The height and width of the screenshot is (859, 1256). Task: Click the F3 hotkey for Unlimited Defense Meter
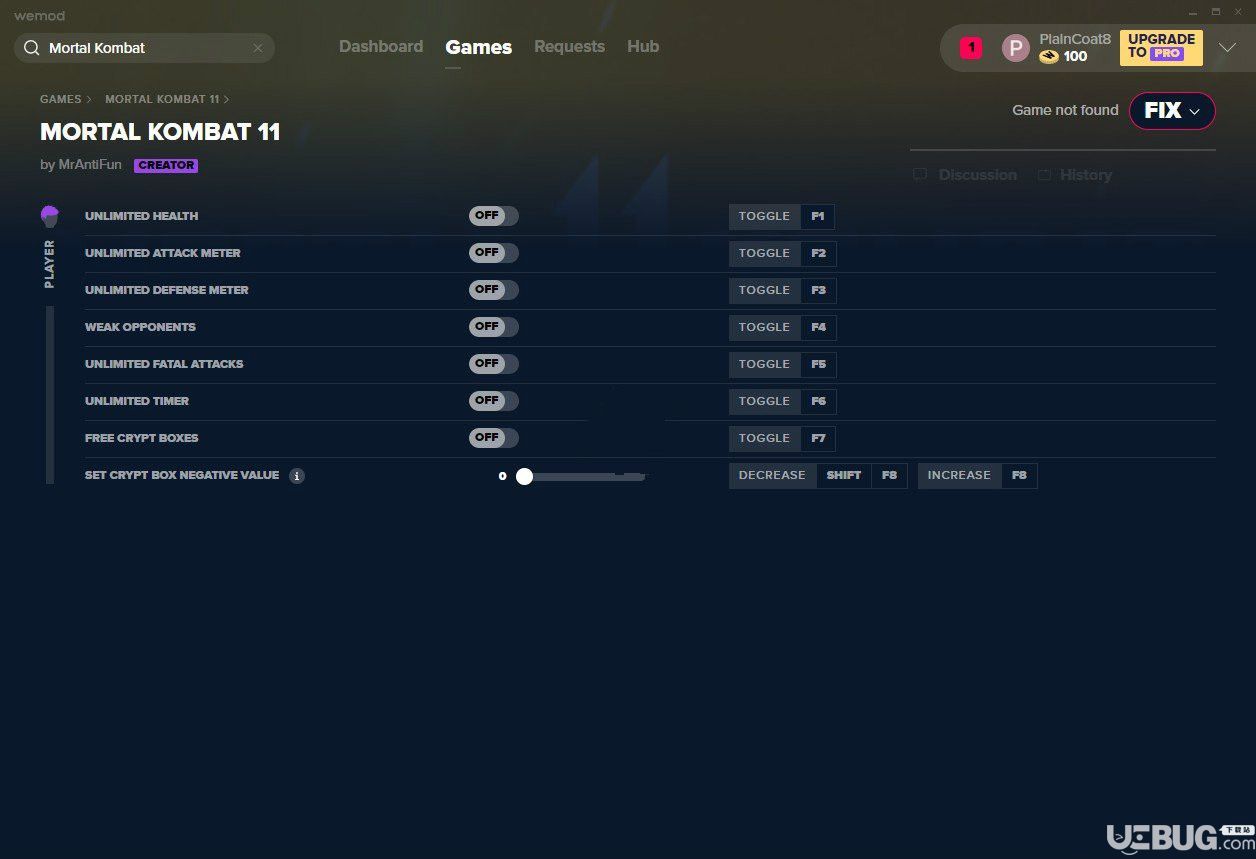tap(818, 290)
